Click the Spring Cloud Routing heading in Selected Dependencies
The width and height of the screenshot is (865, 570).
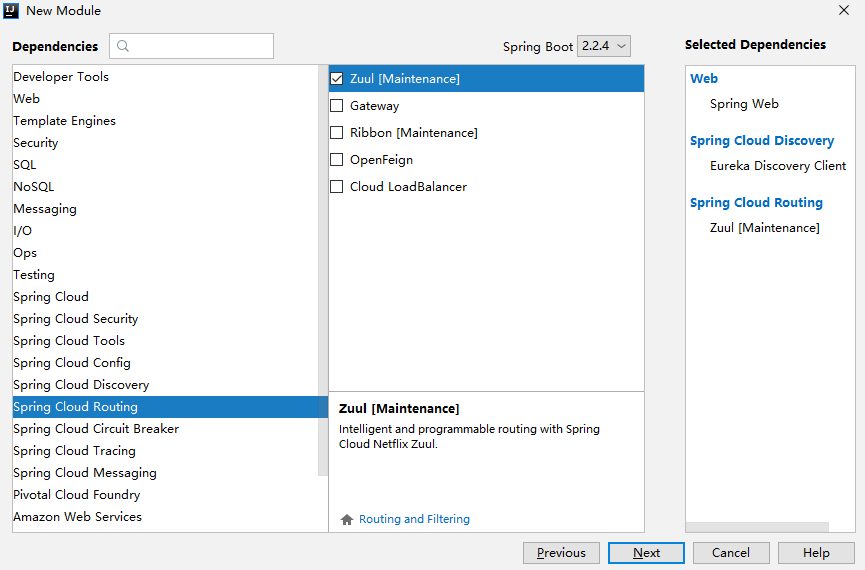point(756,203)
